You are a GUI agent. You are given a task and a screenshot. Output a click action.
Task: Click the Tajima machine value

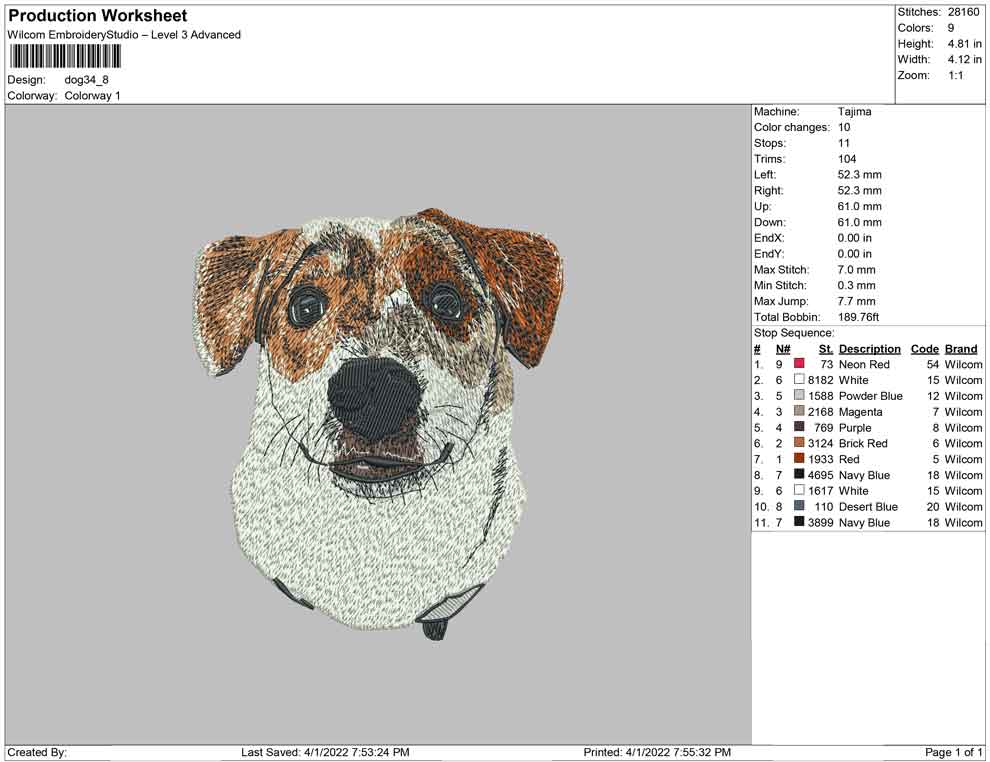854,112
